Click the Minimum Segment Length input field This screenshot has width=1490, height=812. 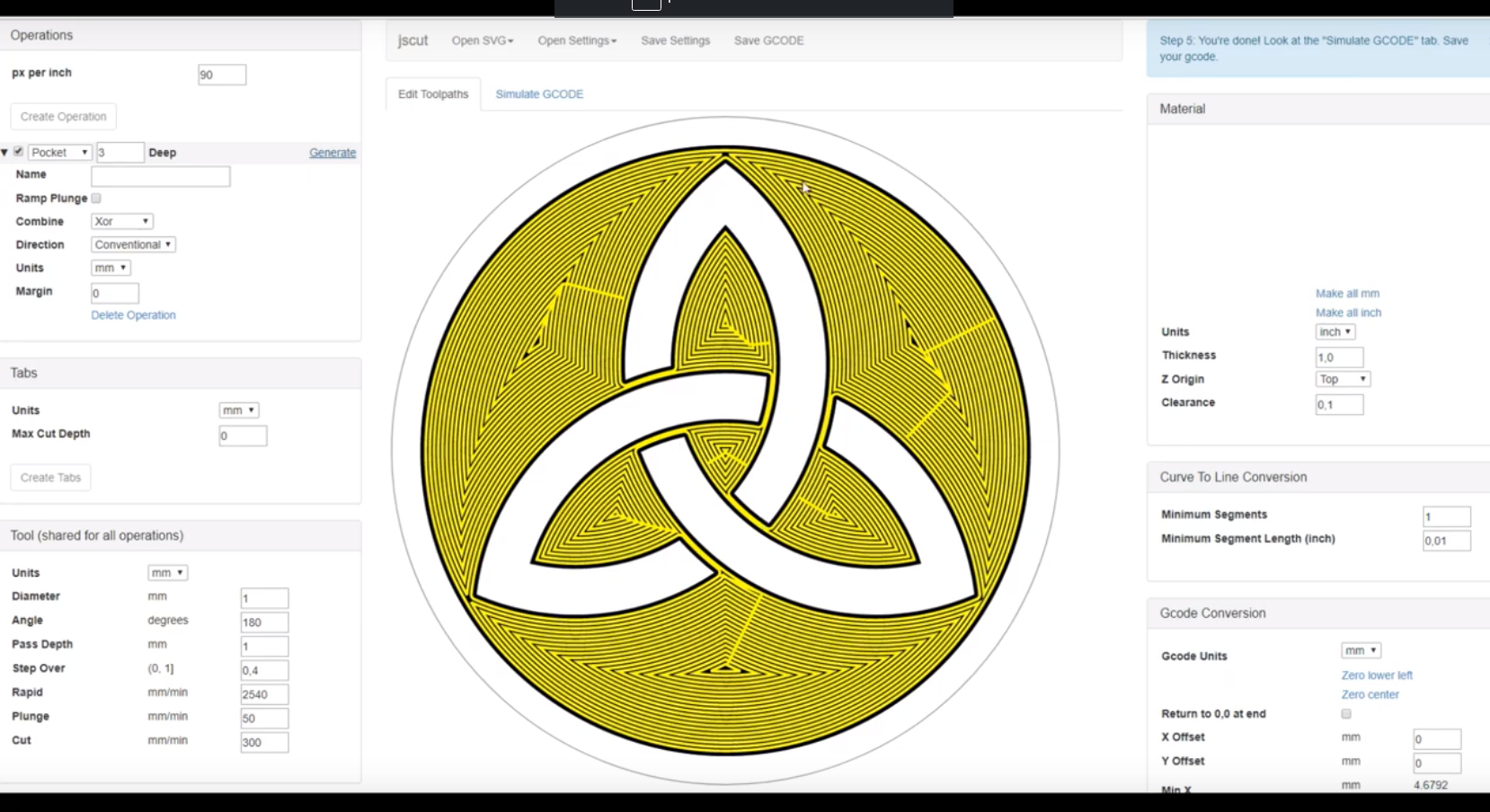click(x=1447, y=541)
